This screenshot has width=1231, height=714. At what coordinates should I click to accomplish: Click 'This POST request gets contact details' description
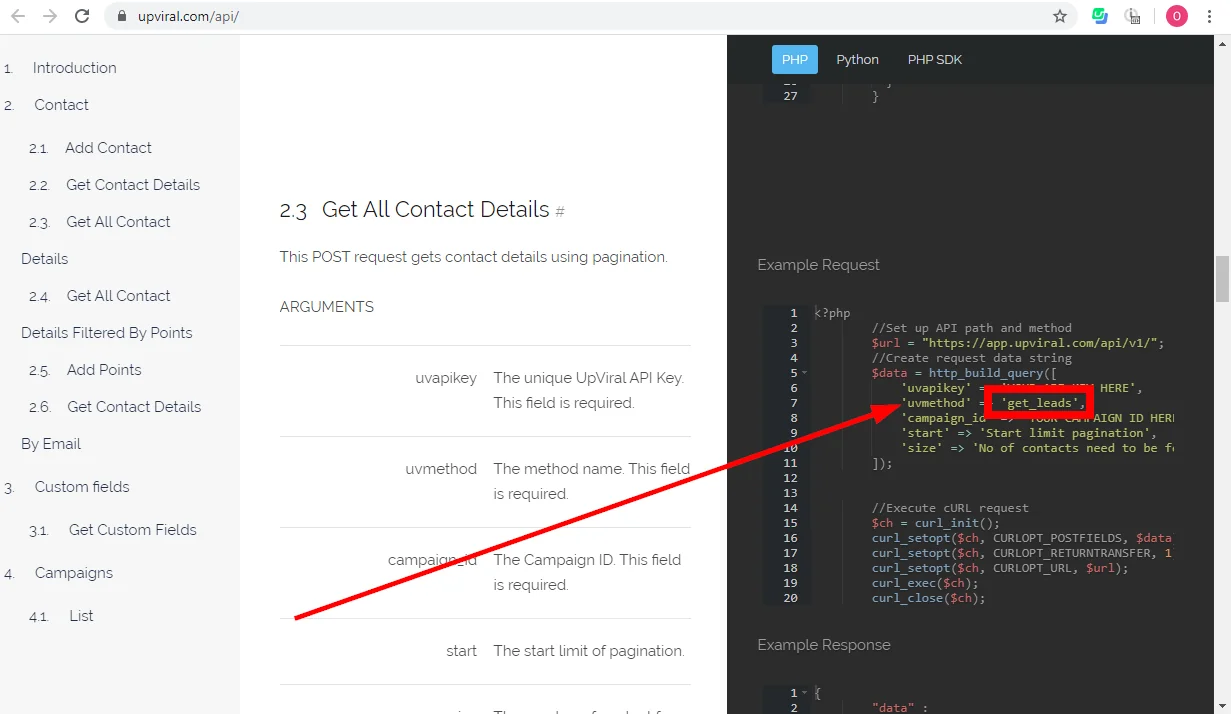473,257
